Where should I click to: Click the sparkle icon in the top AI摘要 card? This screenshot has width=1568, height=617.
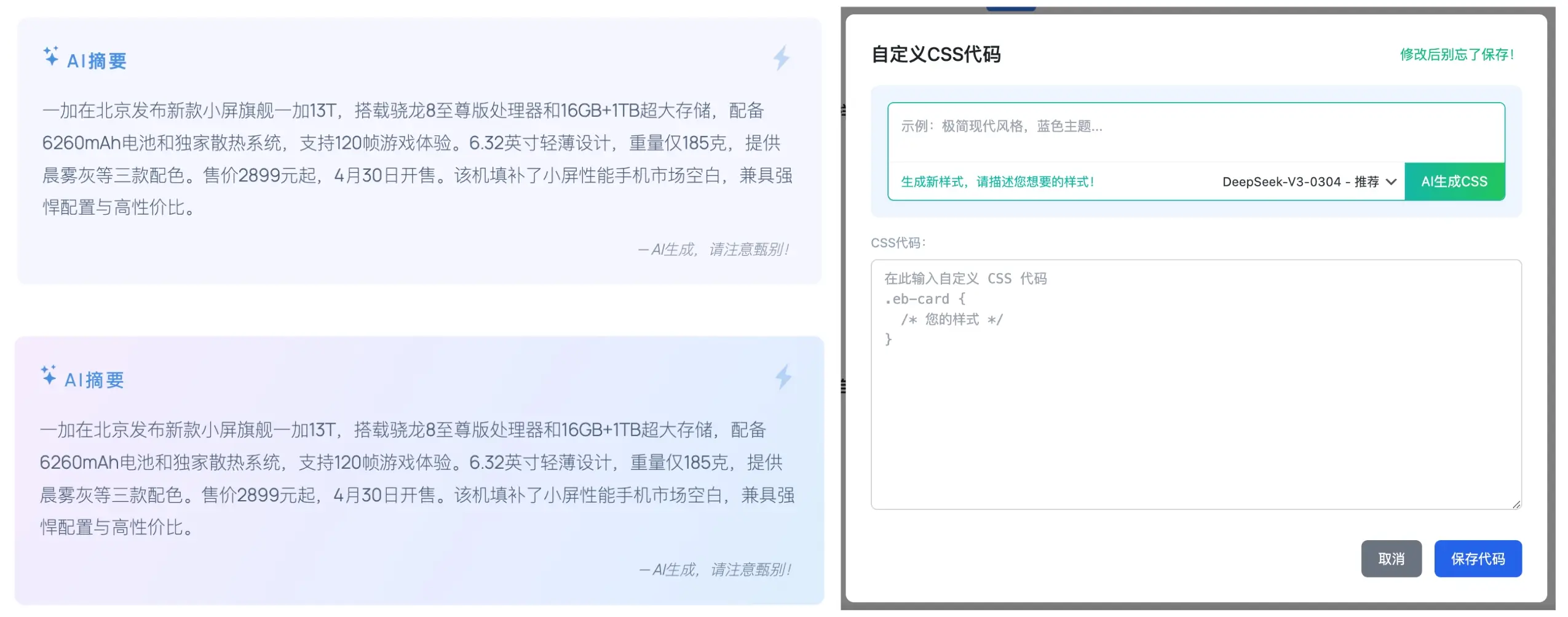[x=51, y=56]
